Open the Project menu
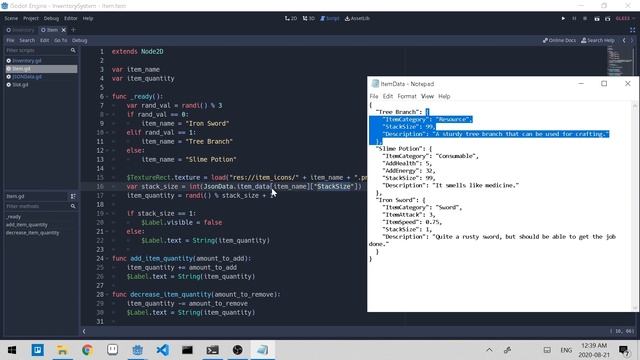This screenshot has height=360, width=640. [x=31, y=18]
